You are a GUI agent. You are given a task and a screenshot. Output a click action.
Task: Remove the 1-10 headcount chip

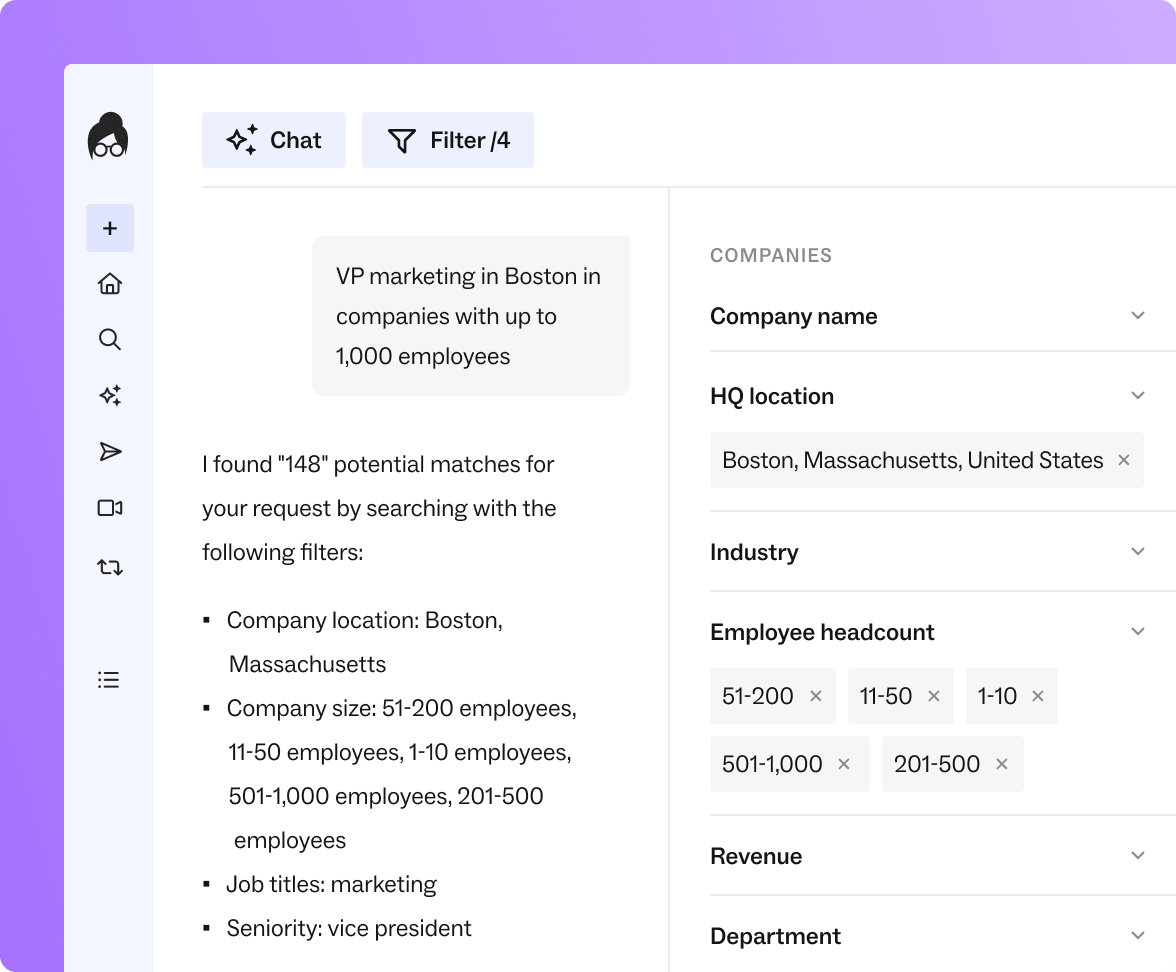[1038, 696]
